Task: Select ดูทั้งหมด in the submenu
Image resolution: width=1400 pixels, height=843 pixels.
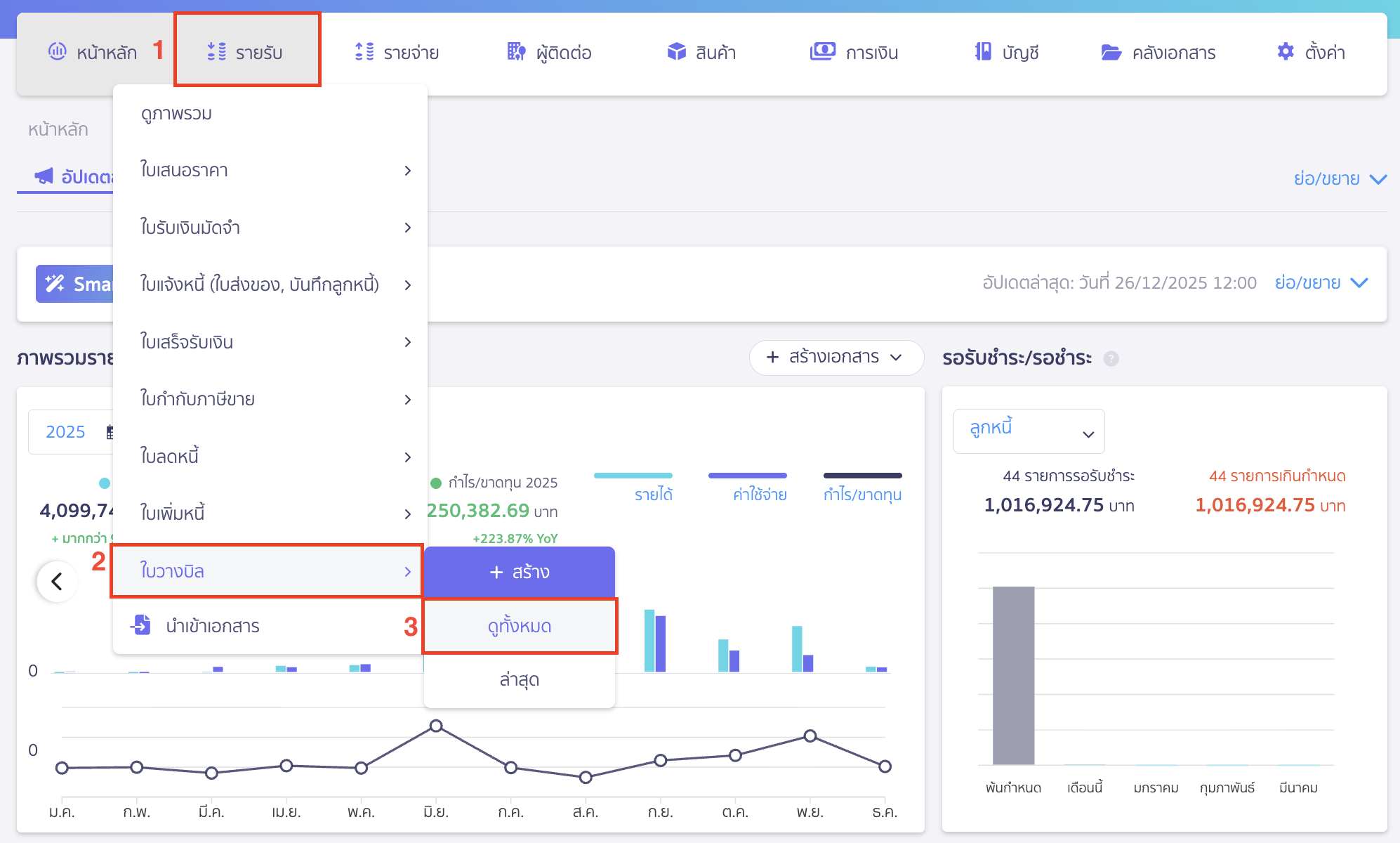Action: [x=520, y=626]
